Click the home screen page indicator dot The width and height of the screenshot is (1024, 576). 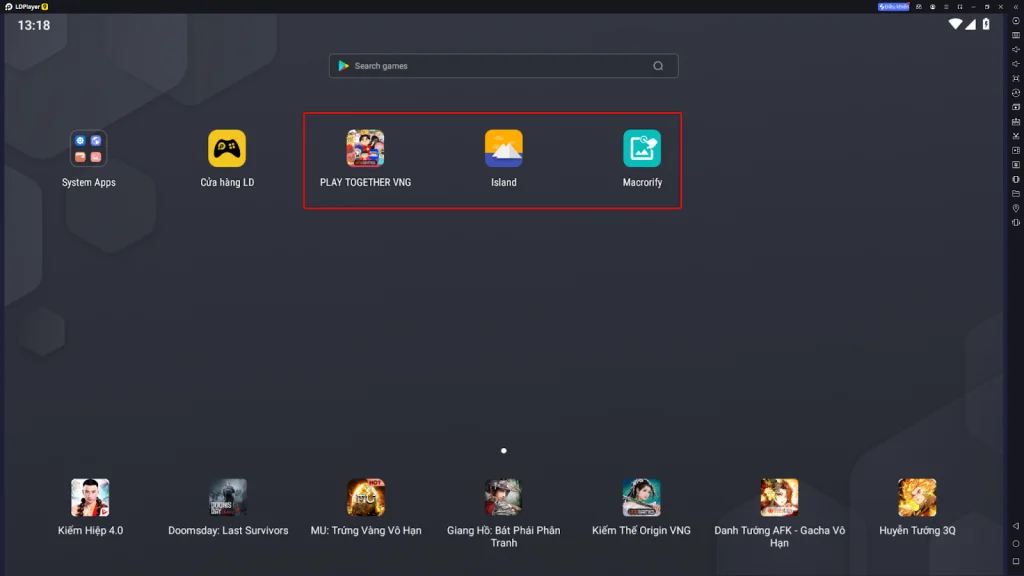pyautogui.click(x=504, y=451)
